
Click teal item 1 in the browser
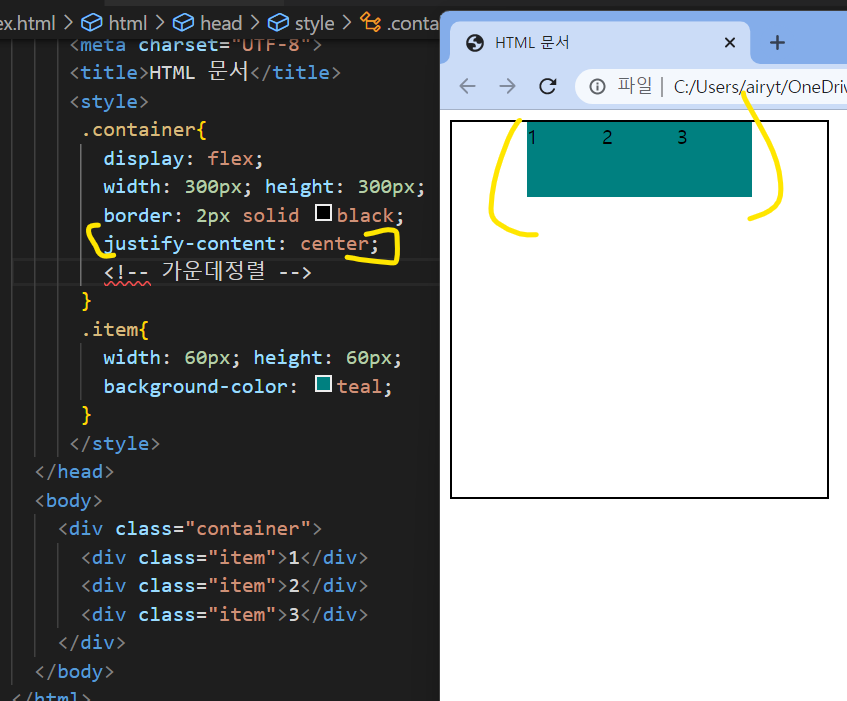pyautogui.click(x=564, y=159)
